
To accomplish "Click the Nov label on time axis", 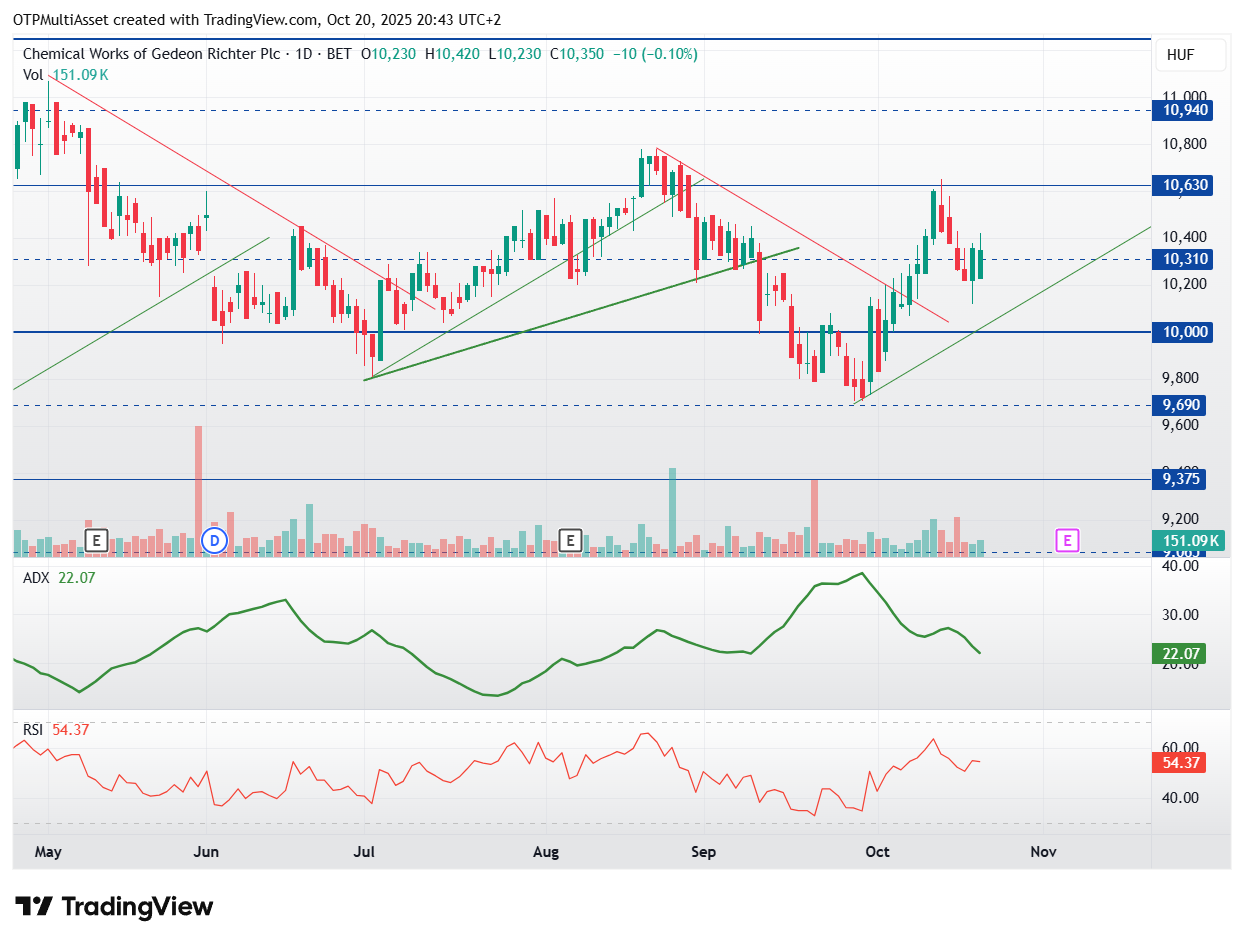I will tap(1043, 852).
